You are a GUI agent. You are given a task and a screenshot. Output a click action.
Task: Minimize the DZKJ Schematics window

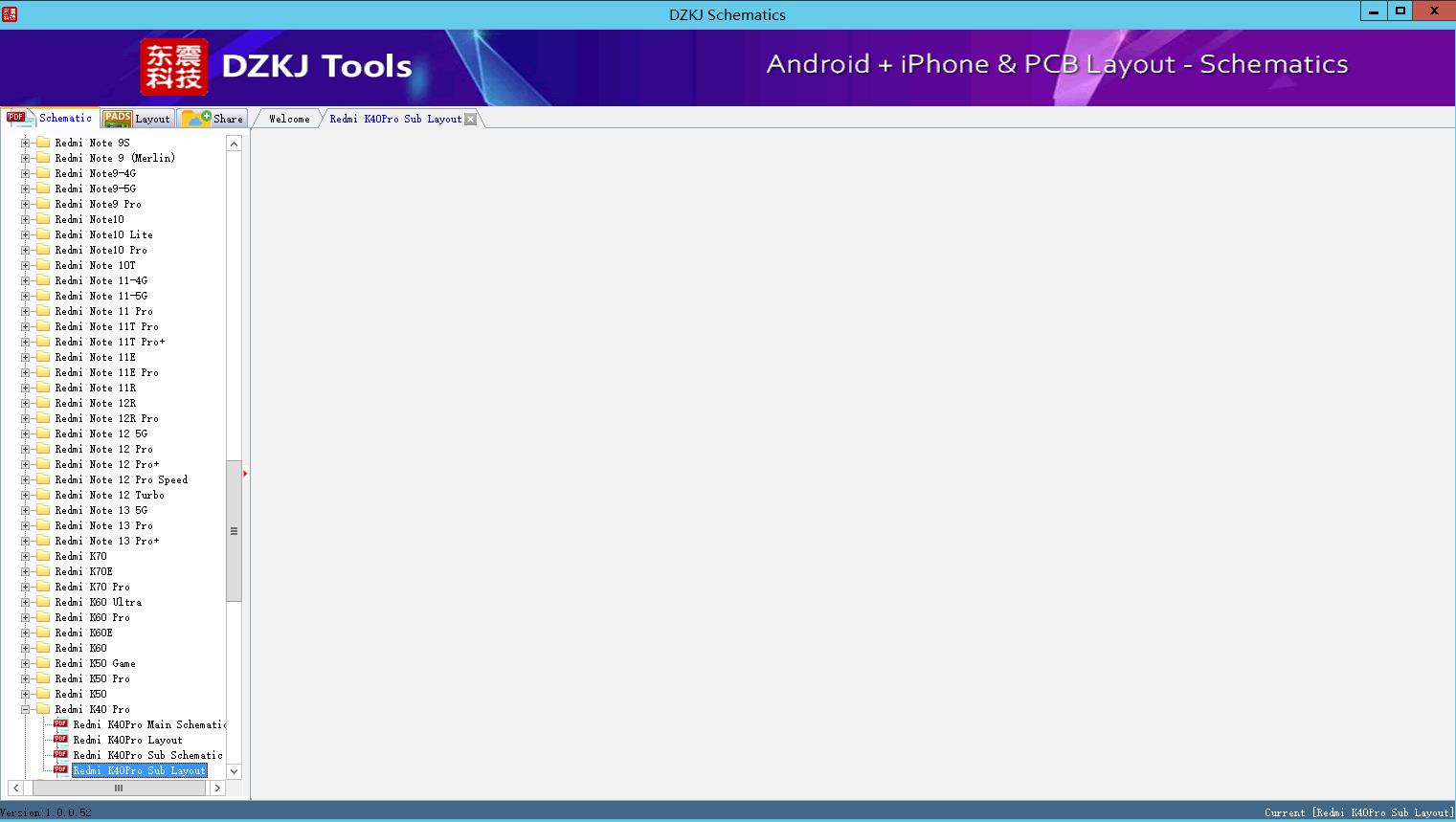click(1374, 11)
